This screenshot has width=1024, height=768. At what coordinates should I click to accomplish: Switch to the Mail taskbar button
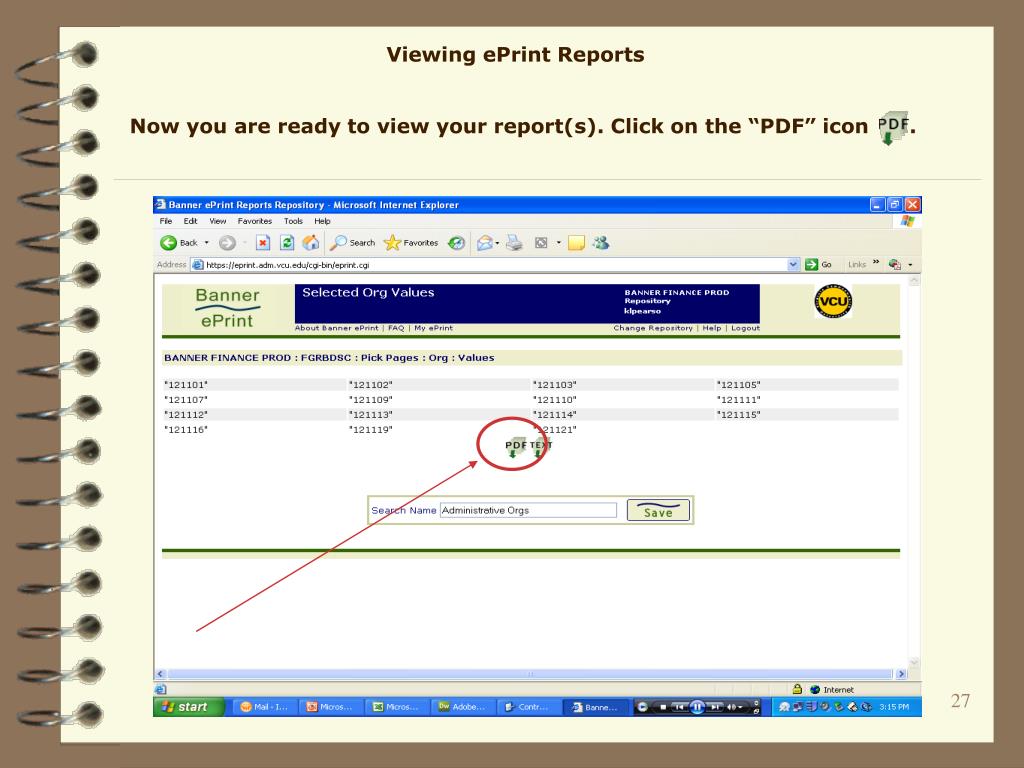click(264, 707)
